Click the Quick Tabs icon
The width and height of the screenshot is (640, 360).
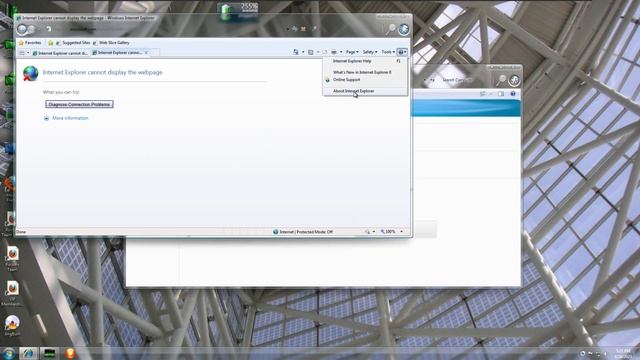(22, 53)
